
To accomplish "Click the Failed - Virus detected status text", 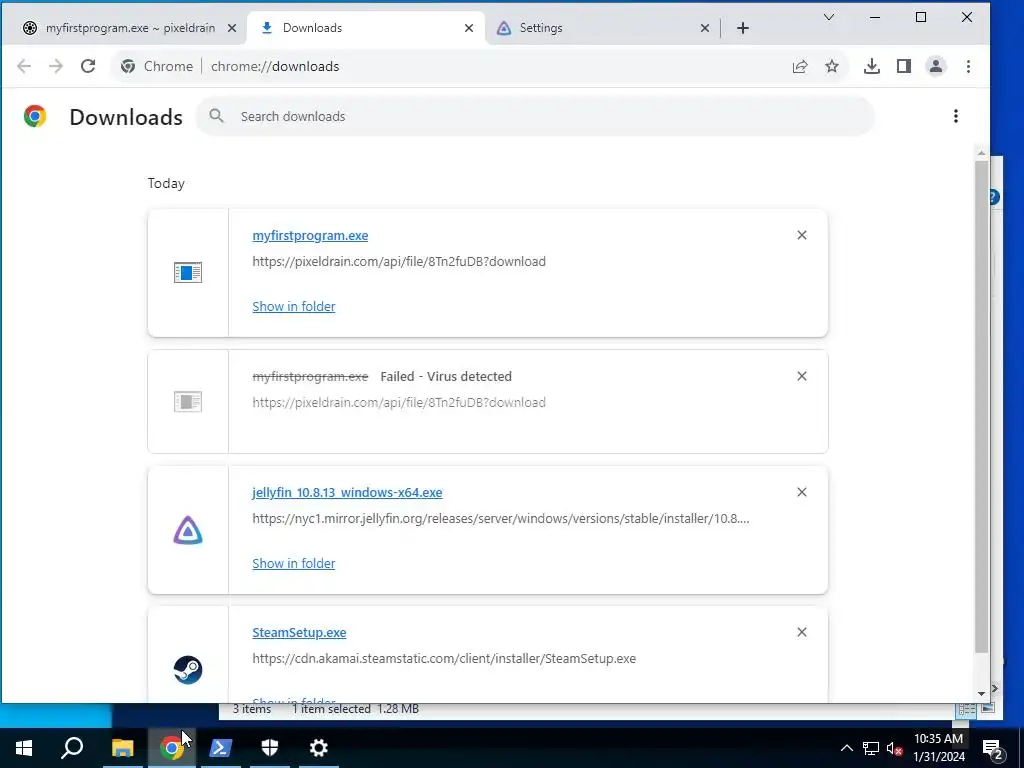I will click(446, 376).
